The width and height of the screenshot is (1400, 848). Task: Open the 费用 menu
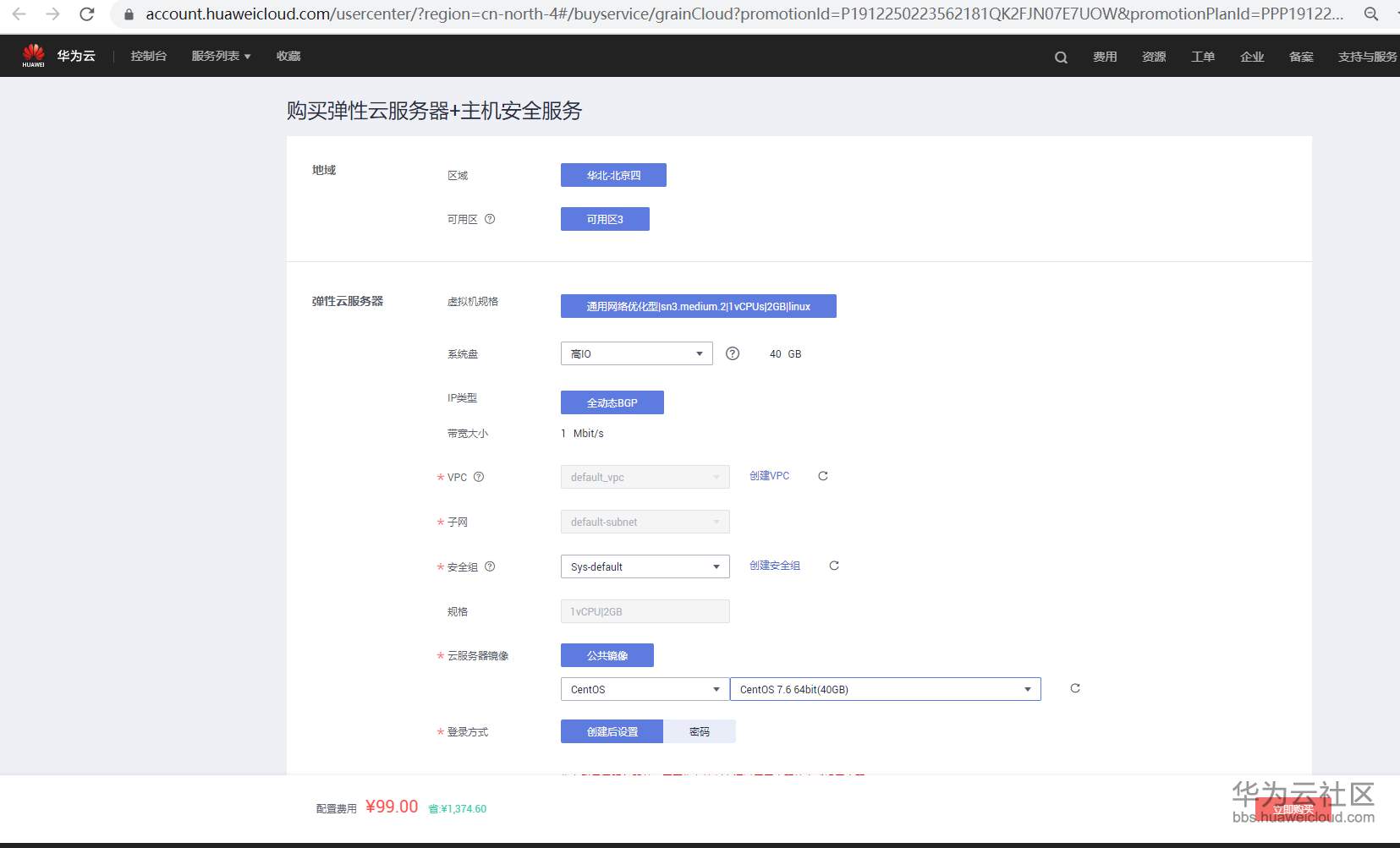coord(1105,57)
